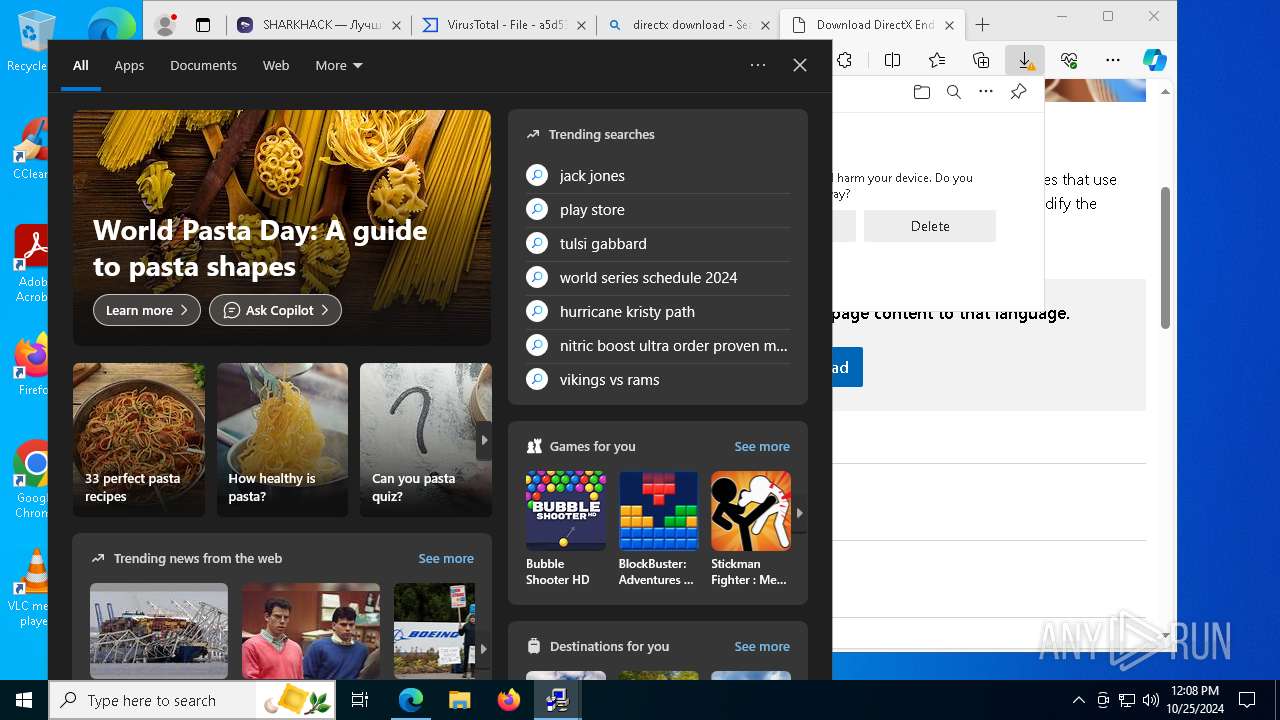Open File Explorer from the taskbar

(459, 700)
